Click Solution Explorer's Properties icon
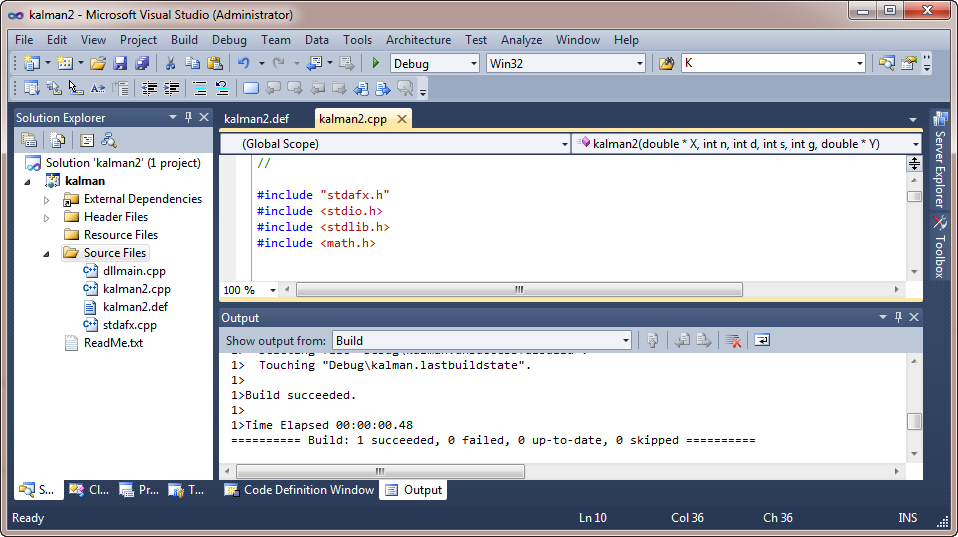 coord(29,141)
